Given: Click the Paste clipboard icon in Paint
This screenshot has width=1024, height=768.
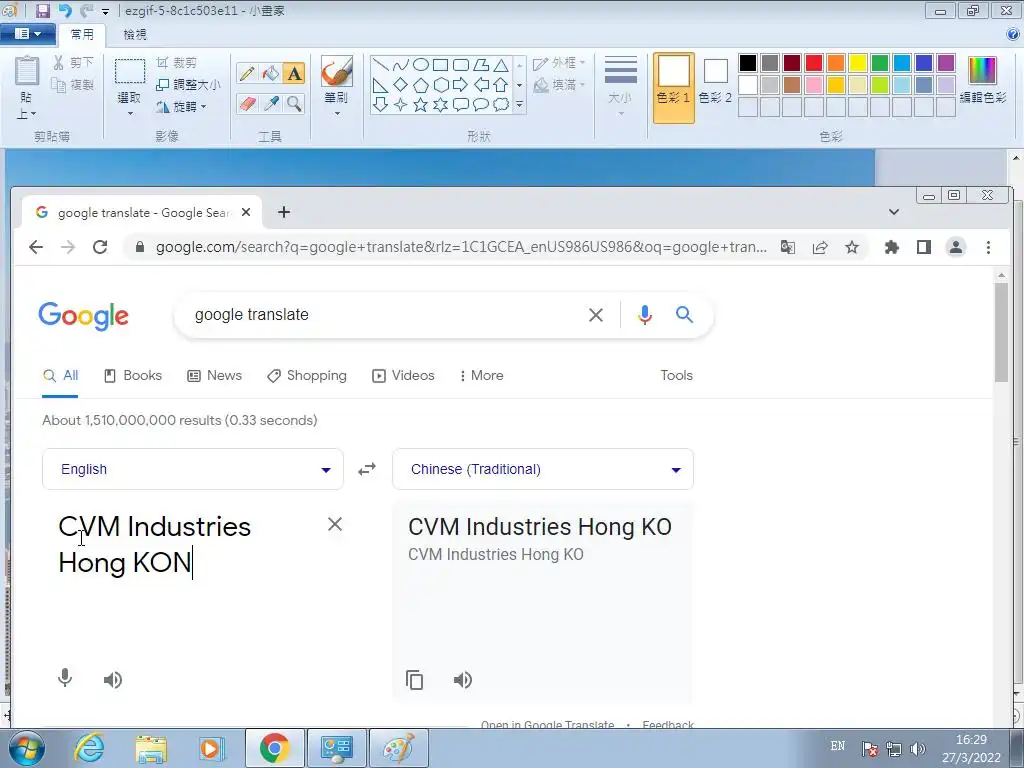Looking at the screenshot, I should 27,71.
